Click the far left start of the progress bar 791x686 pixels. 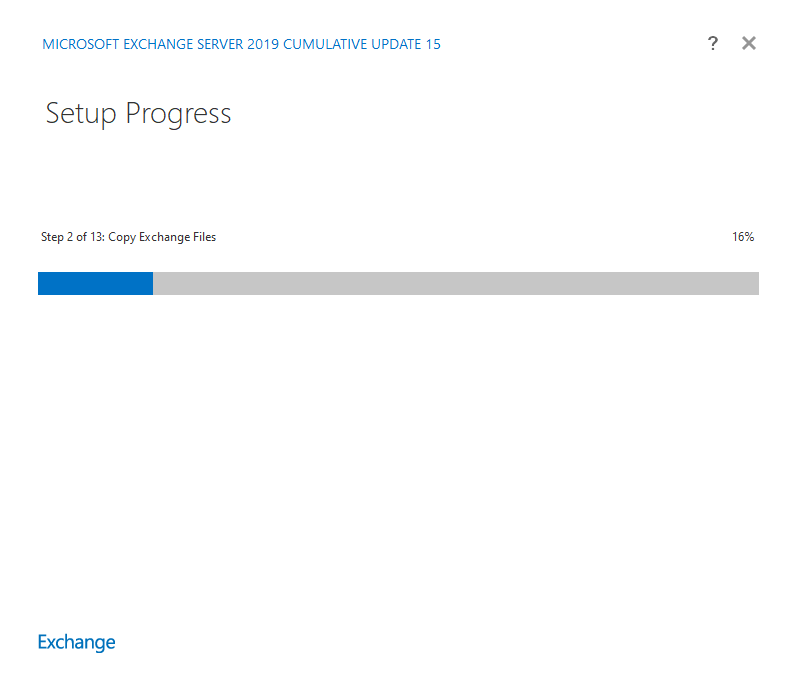(x=41, y=284)
